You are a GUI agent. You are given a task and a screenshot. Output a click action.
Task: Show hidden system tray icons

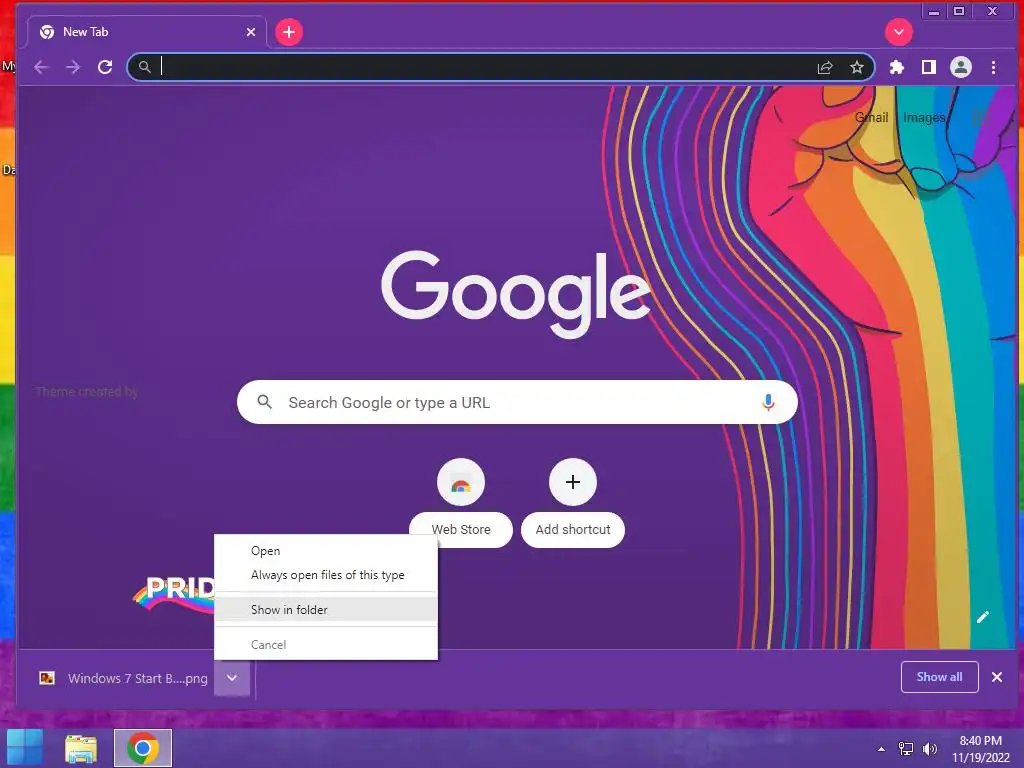tap(882, 749)
